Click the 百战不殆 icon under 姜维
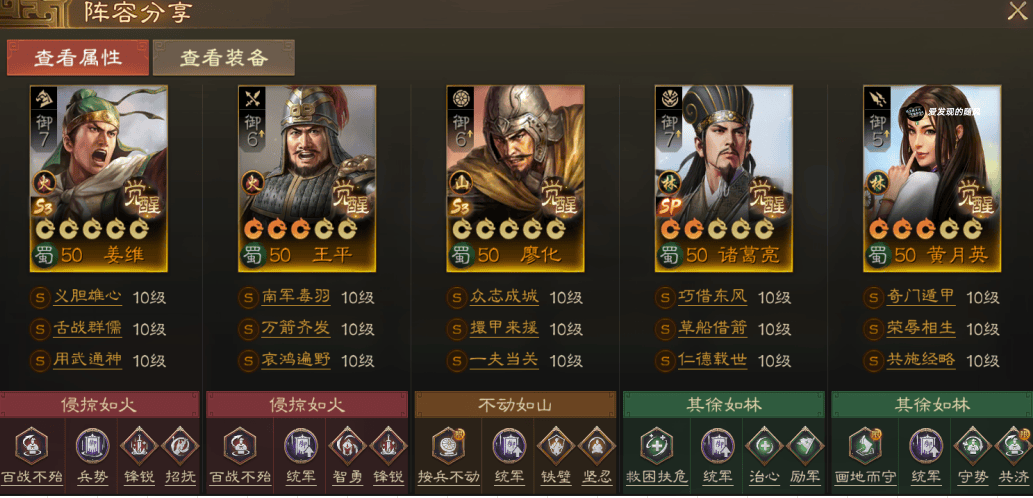This screenshot has height=498, width=1033. [x=31, y=445]
